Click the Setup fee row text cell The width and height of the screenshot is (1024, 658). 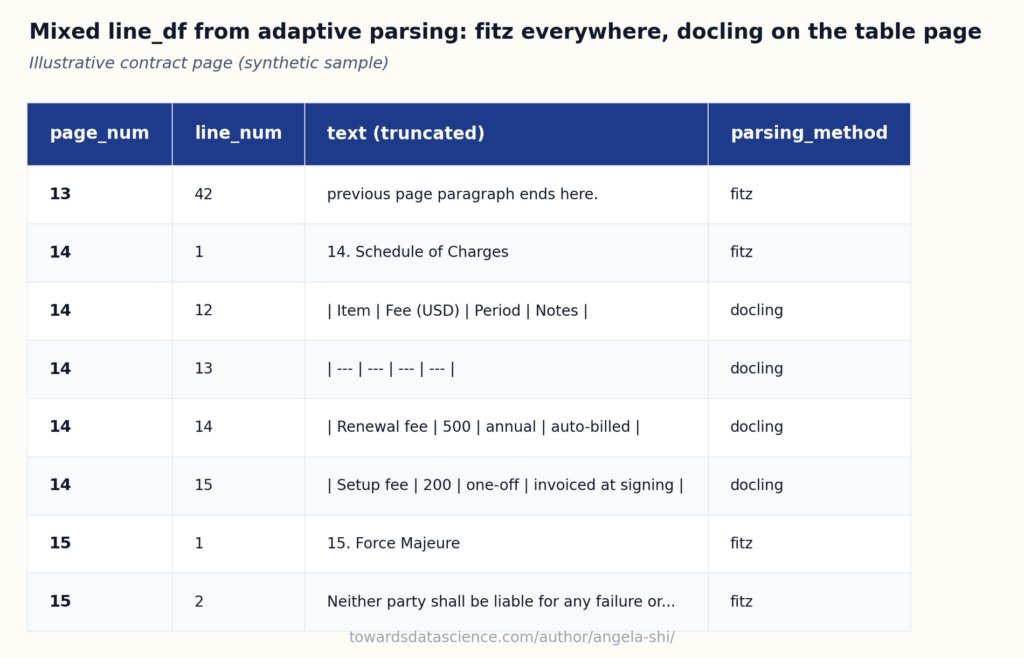[x=506, y=486]
